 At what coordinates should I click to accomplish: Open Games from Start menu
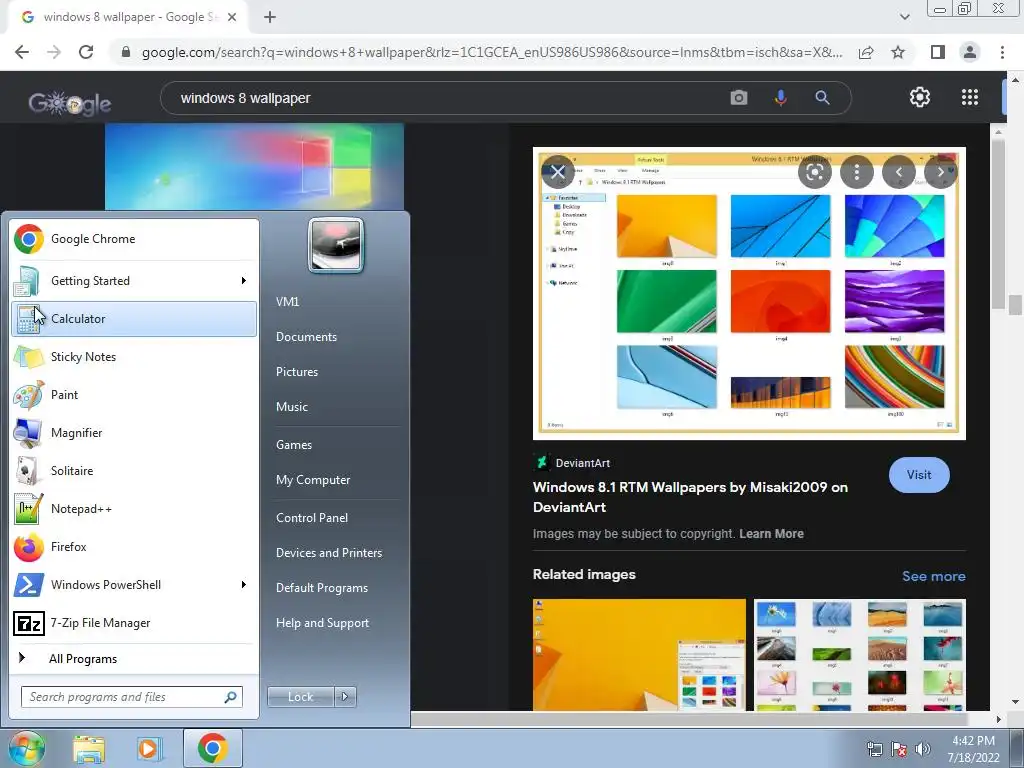[x=294, y=445]
